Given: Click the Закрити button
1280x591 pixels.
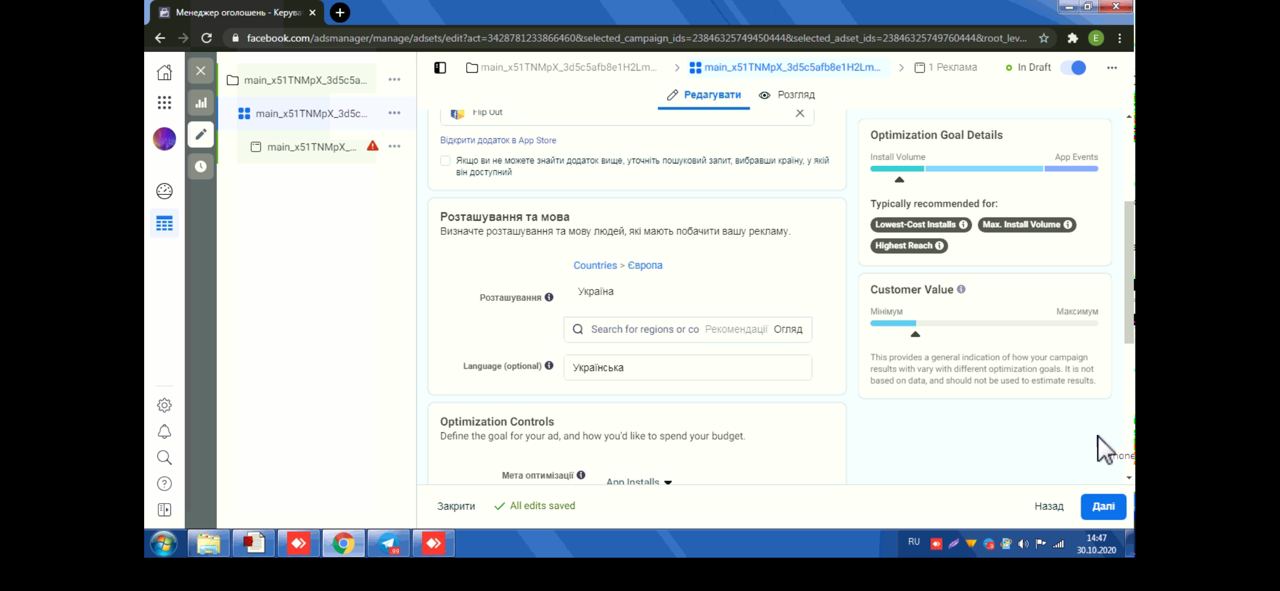Looking at the screenshot, I should (456, 506).
